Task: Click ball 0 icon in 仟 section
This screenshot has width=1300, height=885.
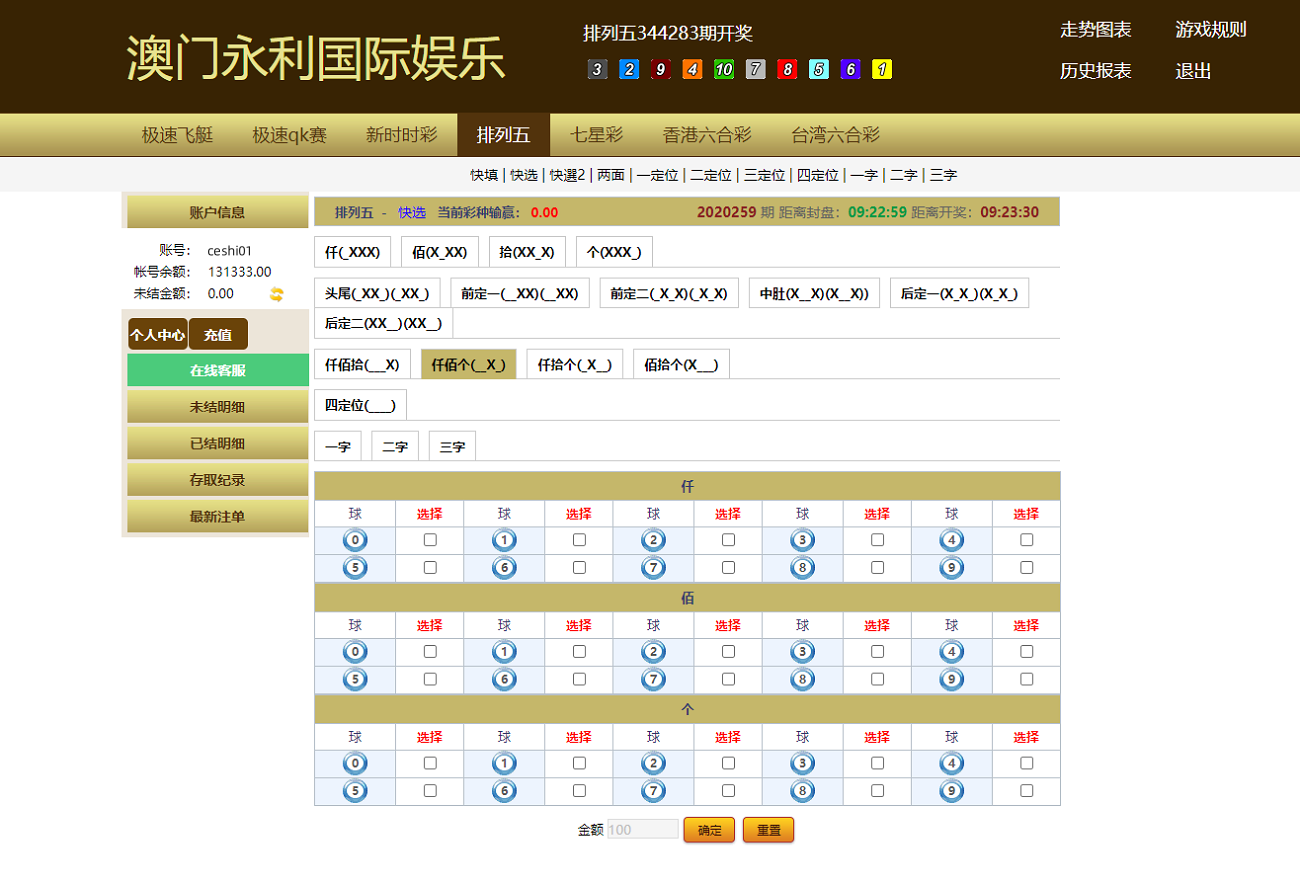Action: 355,540
